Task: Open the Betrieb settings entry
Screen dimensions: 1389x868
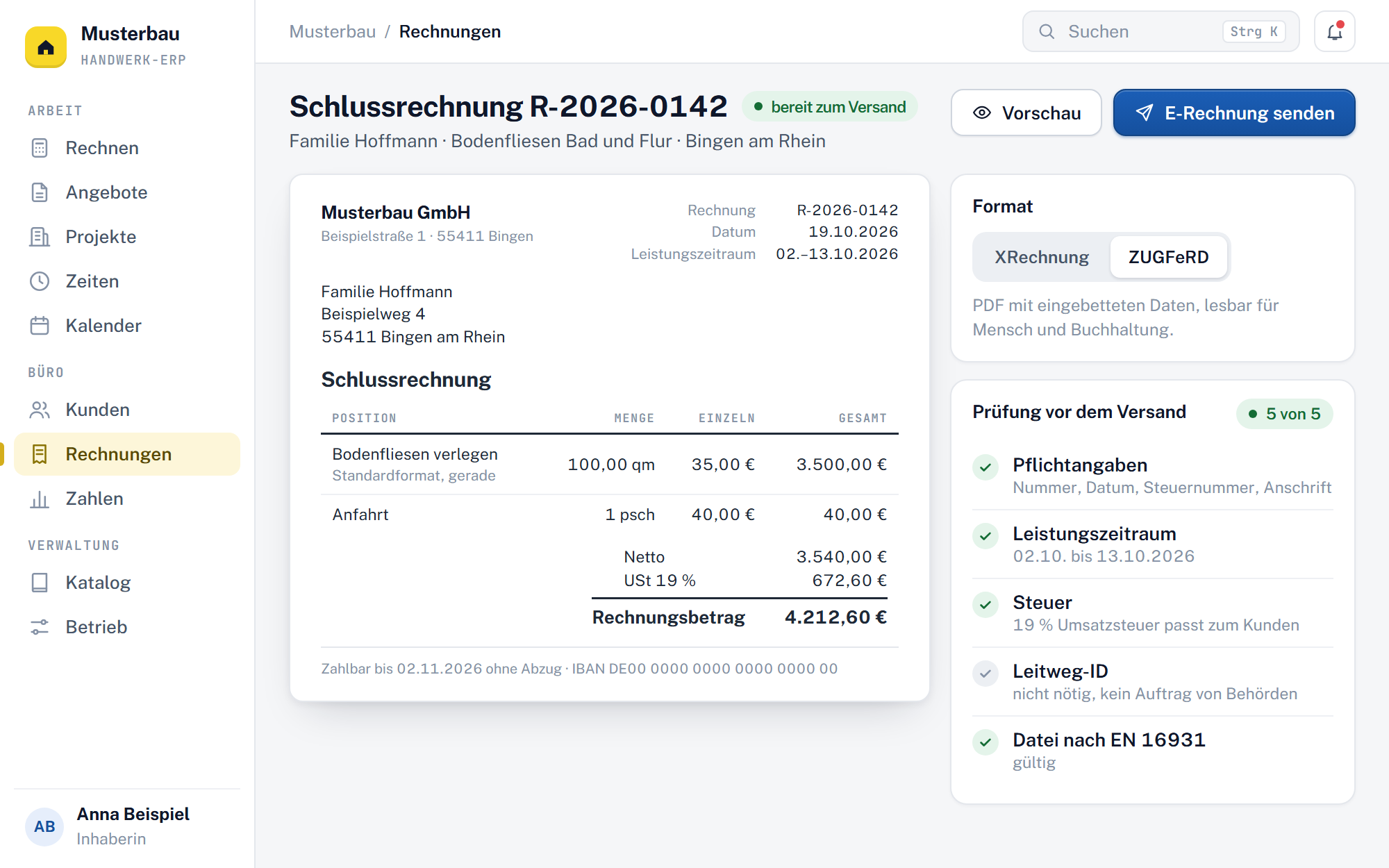Action: point(127,627)
